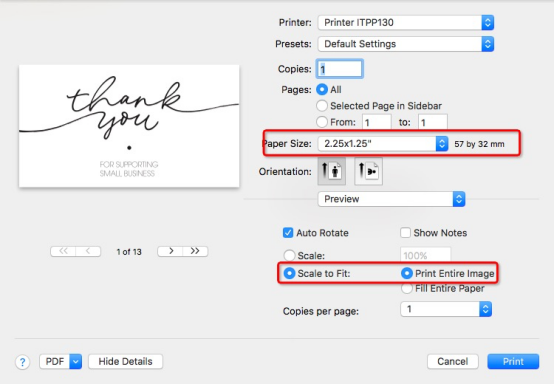This screenshot has height=384, width=554.
Task: Focus the Copies input field
Action: pyautogui.click(x=340, y=69)
